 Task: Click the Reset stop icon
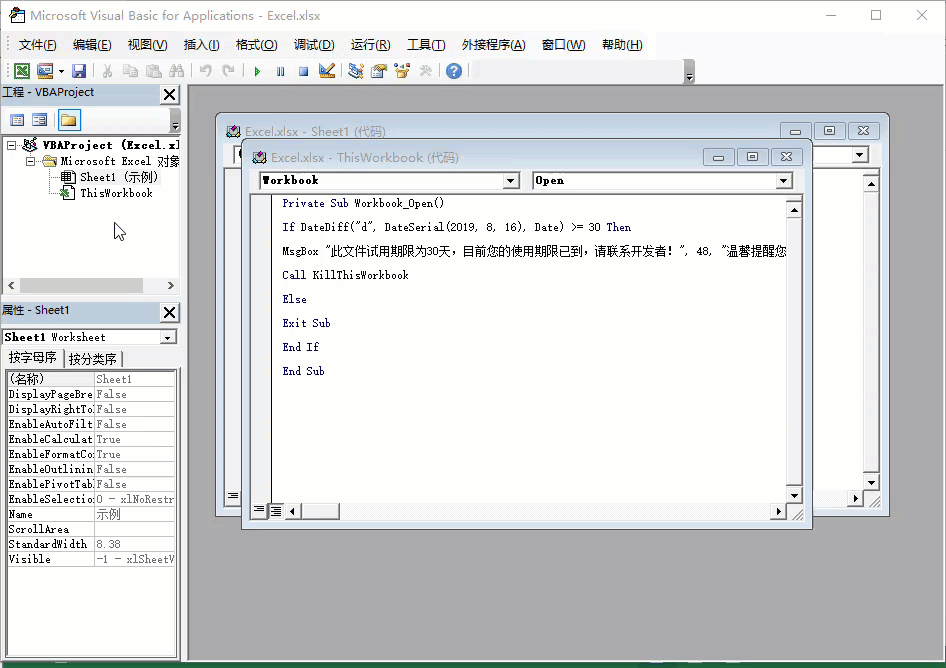tap(303, 71)
